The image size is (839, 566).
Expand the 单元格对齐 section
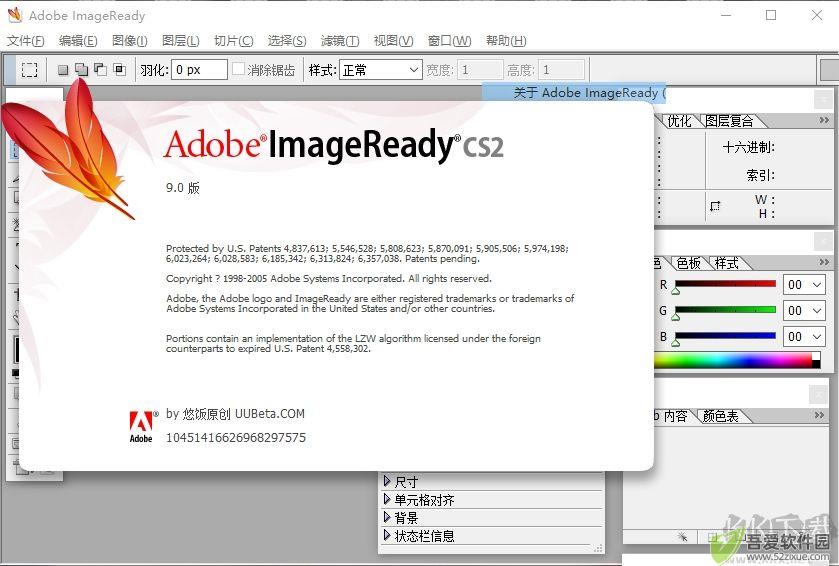point(387,500)
